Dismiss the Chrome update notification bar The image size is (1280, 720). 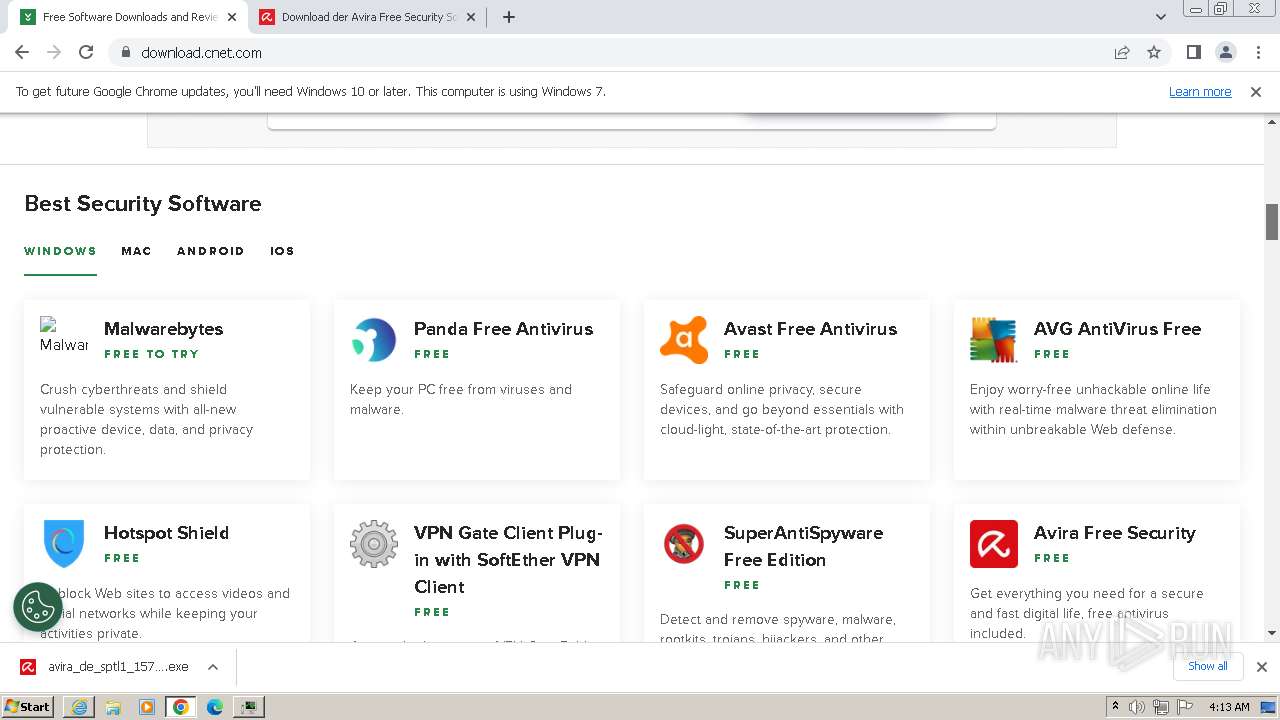[x=1256, y=91]
